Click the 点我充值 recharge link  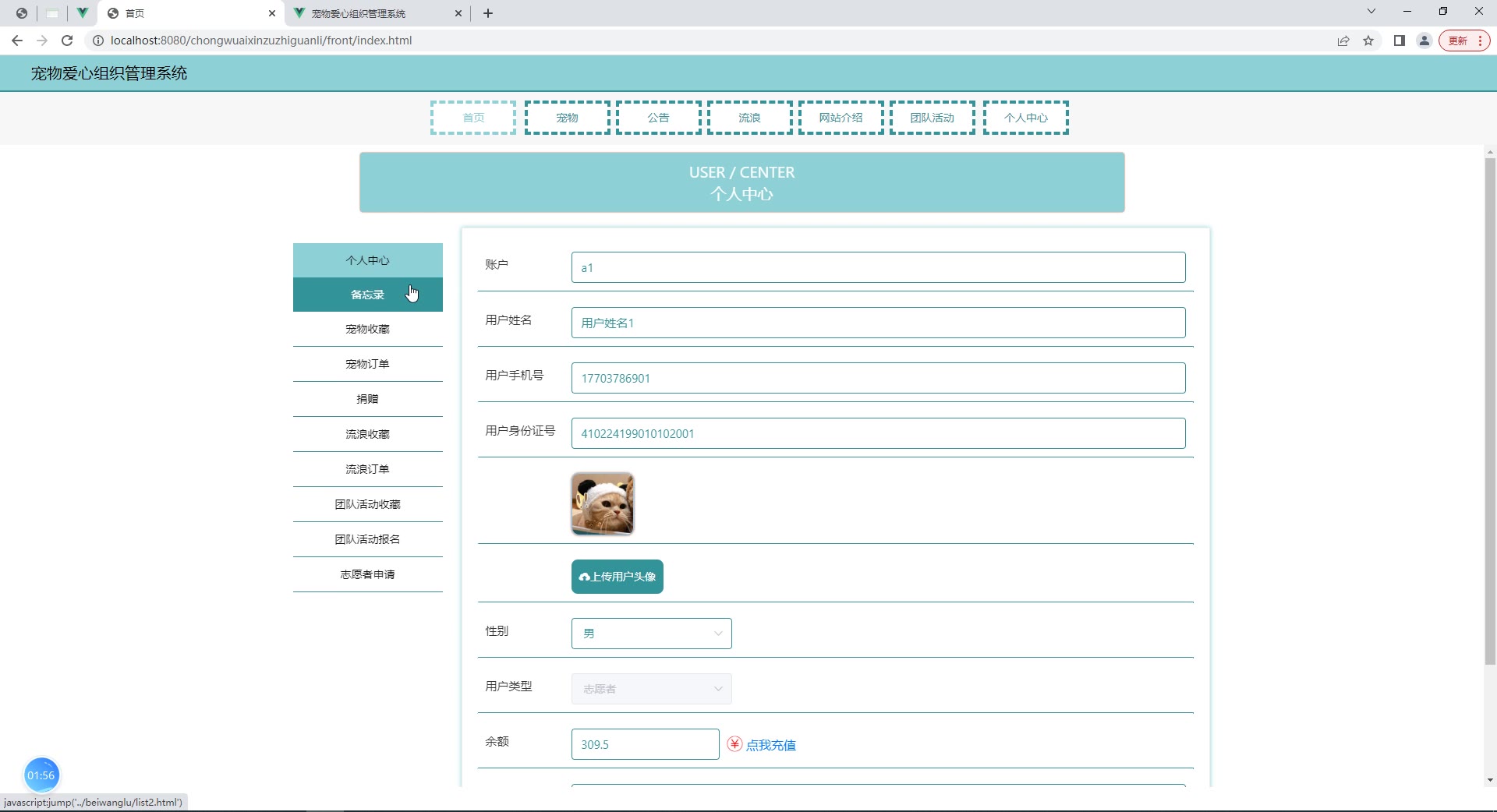[x=770, y=745]
